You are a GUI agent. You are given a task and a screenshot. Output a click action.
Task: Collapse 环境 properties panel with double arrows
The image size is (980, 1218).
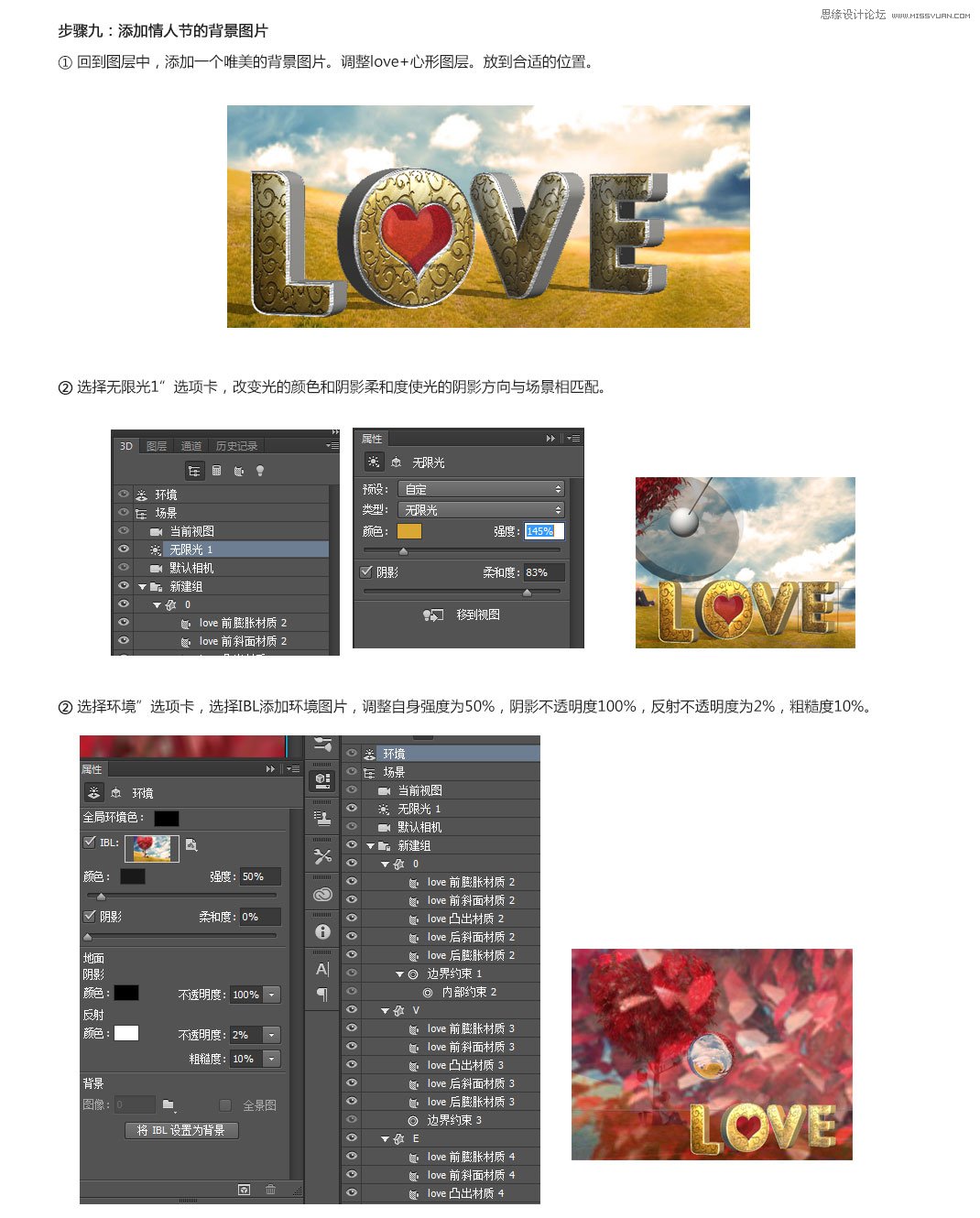270,769
